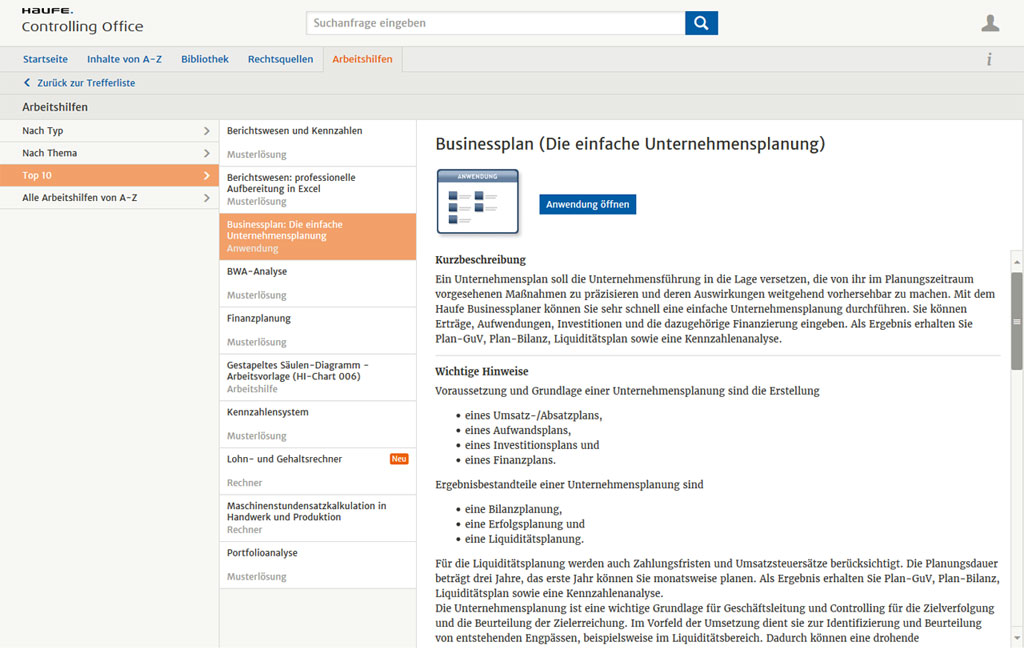The image size is (1024, 670).
Task: Expand Alle Arbeitshilfen von A-Z chevron
Action: (x=206, y=197)
